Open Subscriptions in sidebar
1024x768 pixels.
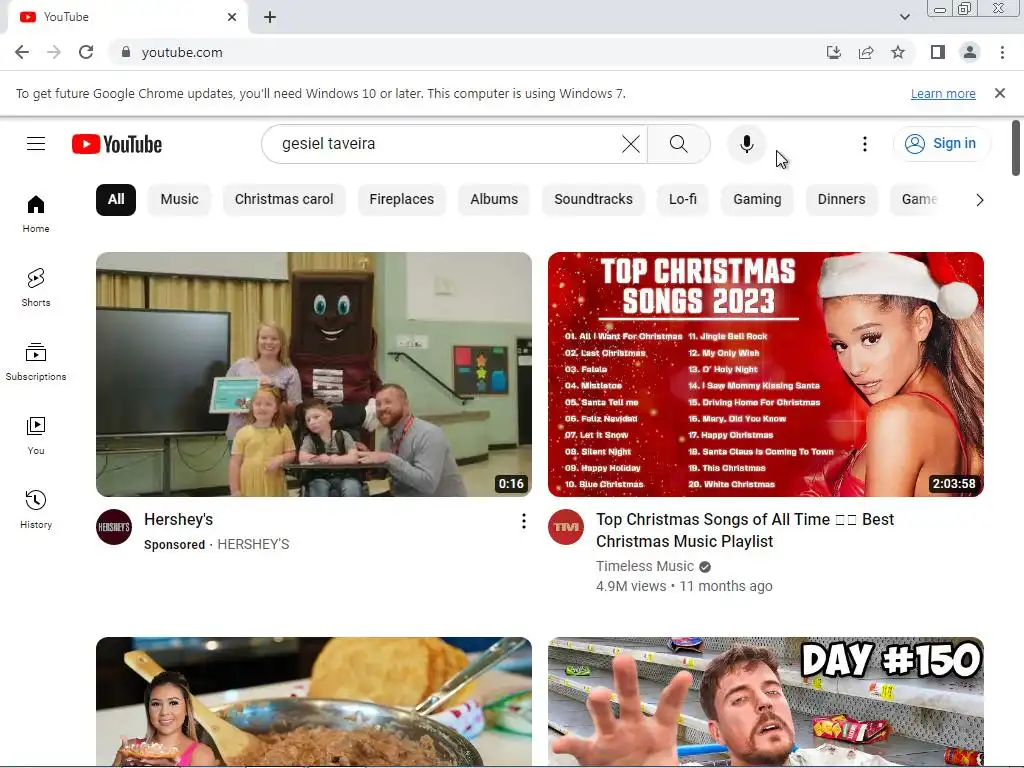click(36, 362)
